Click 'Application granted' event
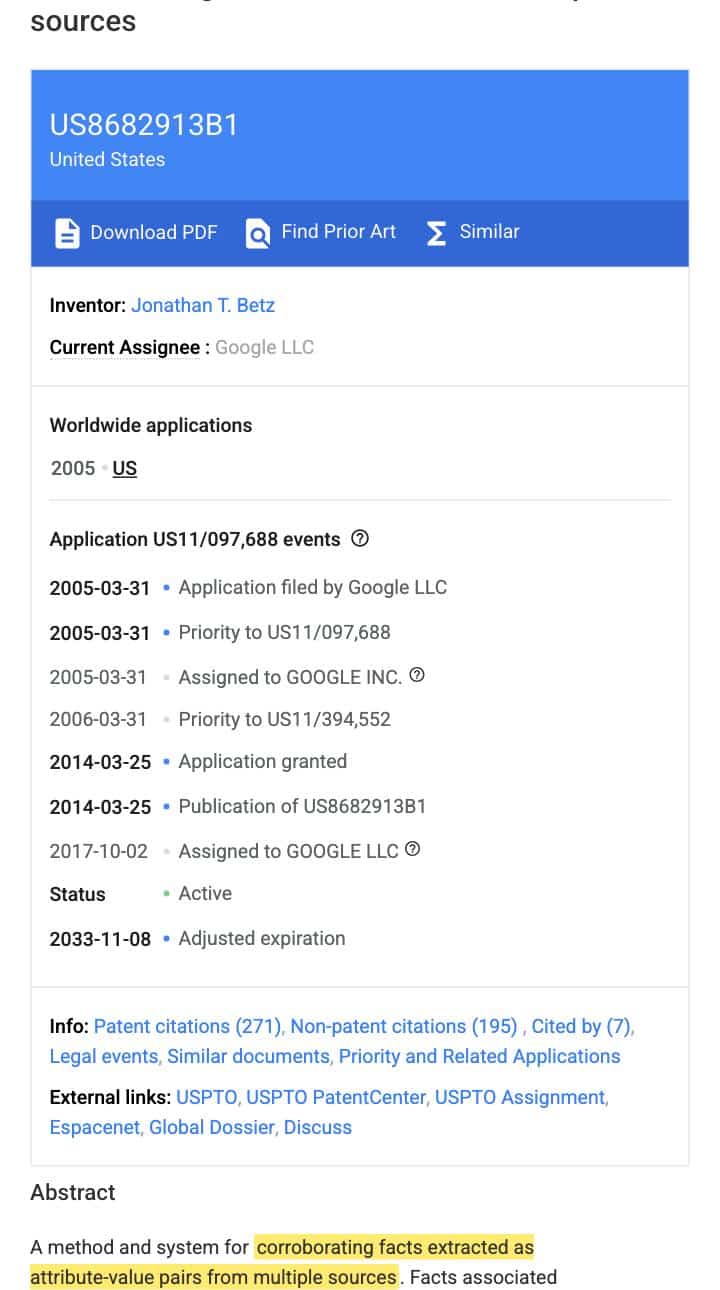 pyautogui.click(x=263, y=761)
